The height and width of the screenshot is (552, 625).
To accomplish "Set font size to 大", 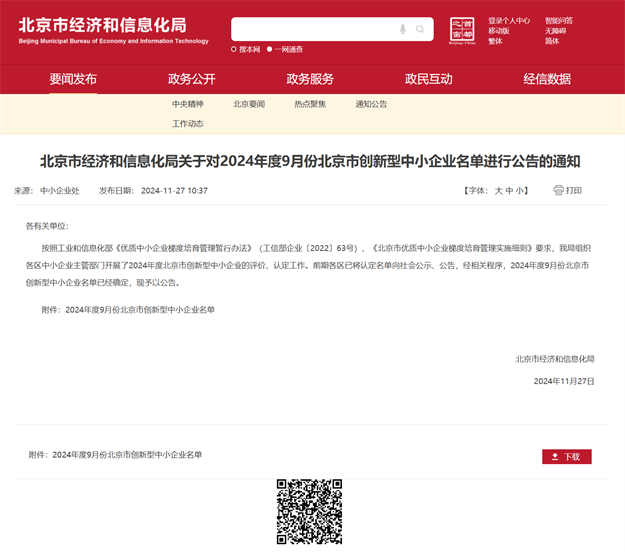I will (498, 190).
